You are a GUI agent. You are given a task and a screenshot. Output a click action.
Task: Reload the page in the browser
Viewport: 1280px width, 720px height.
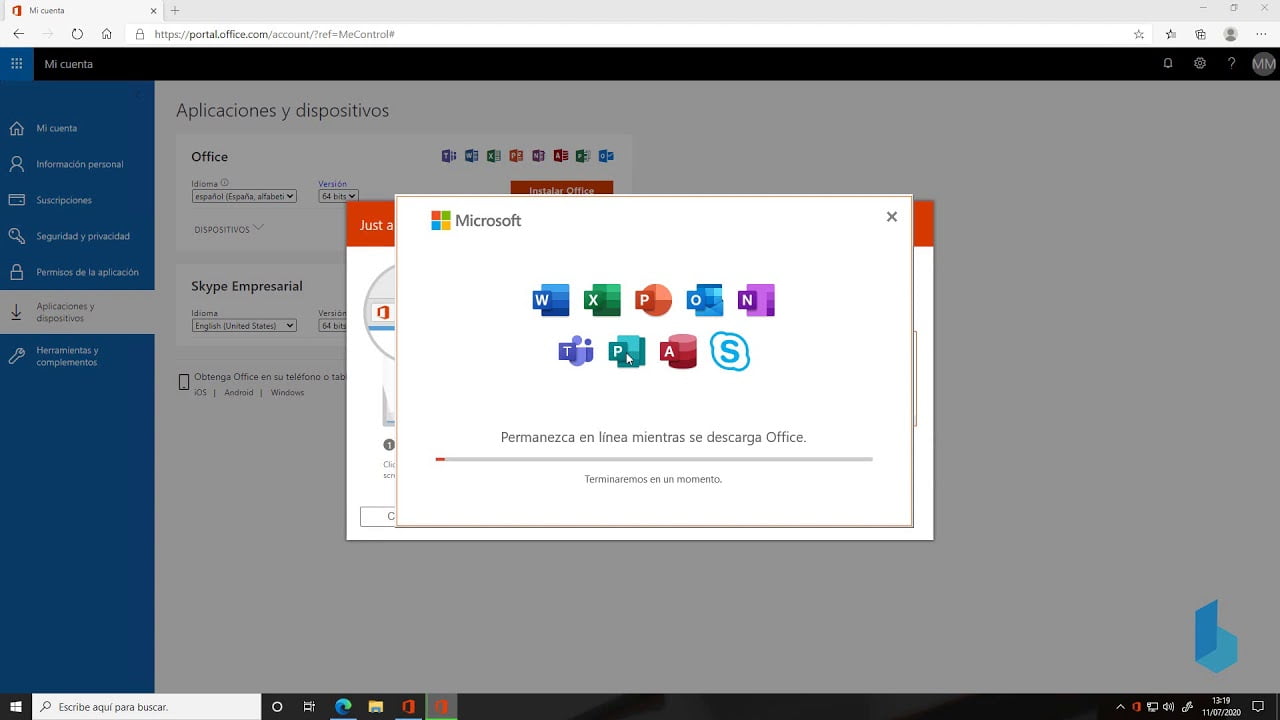tap(77, 34)
